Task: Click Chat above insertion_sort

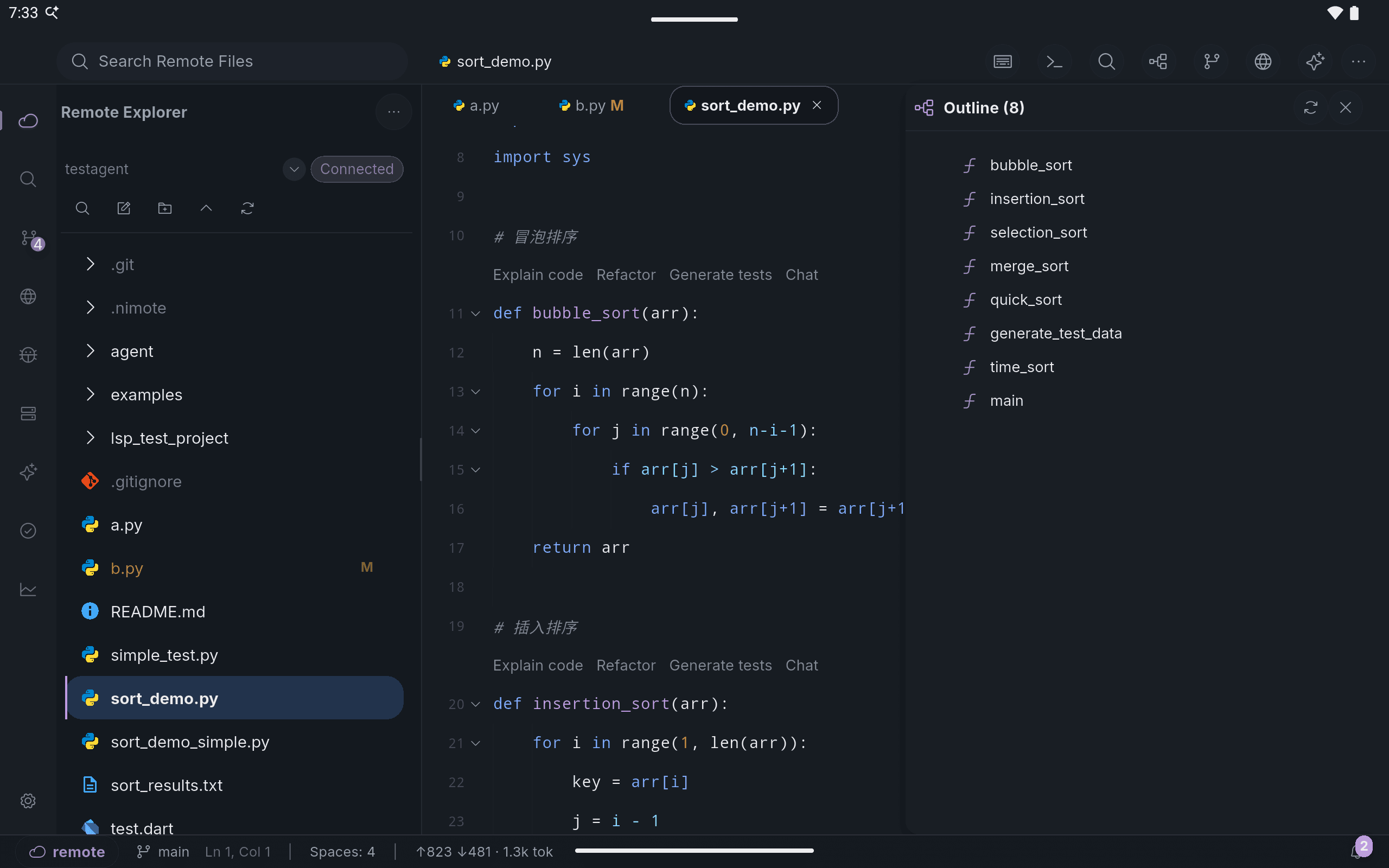Action: [801, 665]
